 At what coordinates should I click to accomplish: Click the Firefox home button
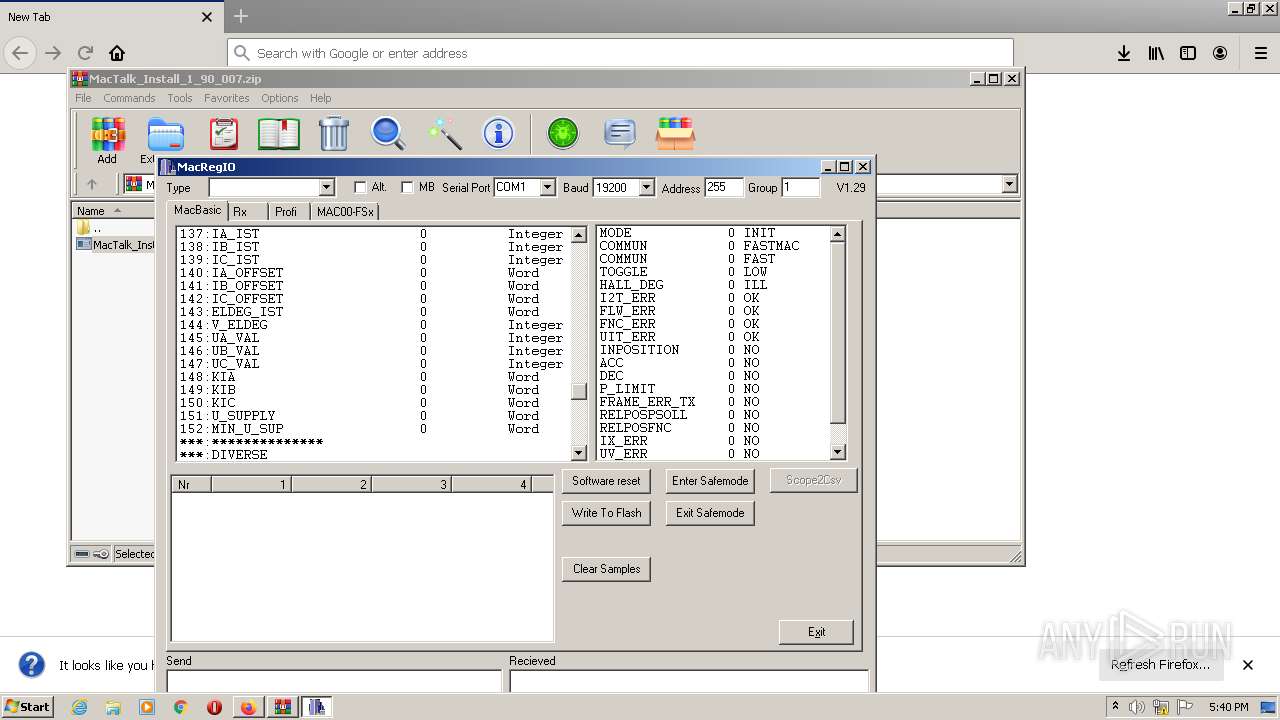click(117, 53)
